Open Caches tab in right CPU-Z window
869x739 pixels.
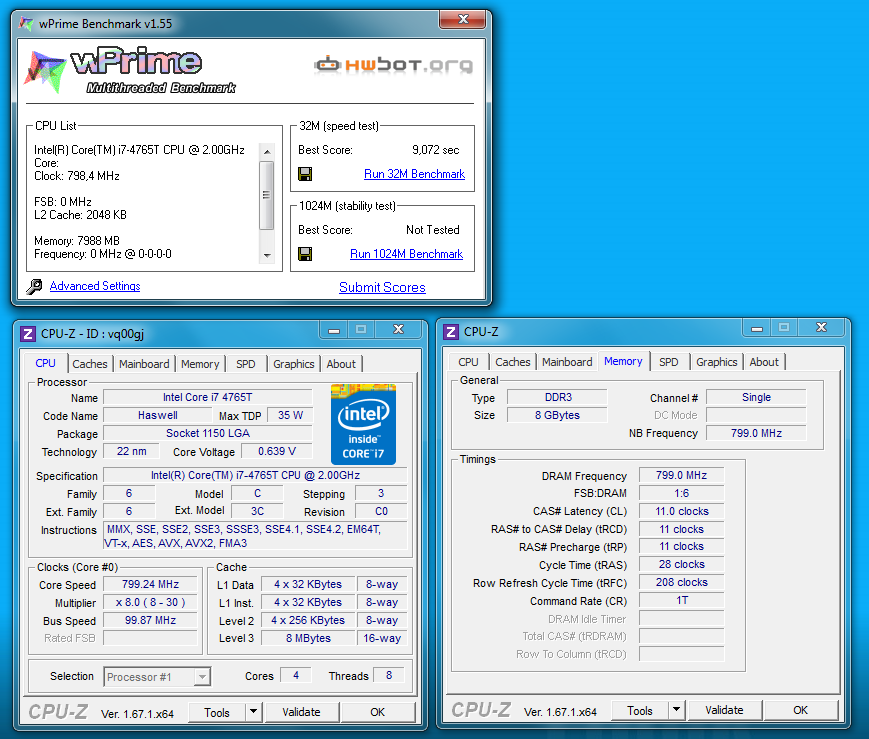[513, 362]
